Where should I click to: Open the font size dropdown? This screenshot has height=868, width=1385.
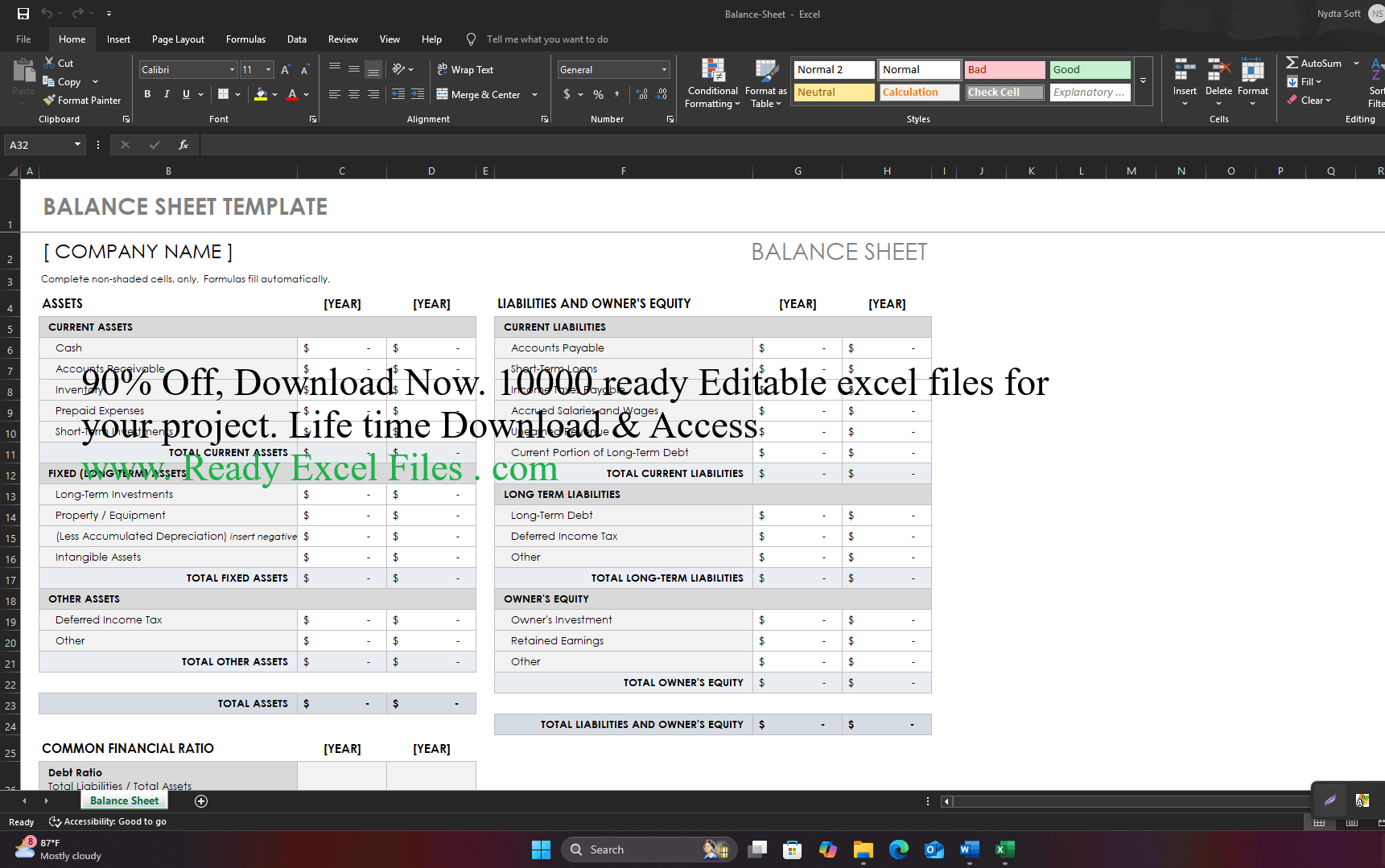click(268, 70)
